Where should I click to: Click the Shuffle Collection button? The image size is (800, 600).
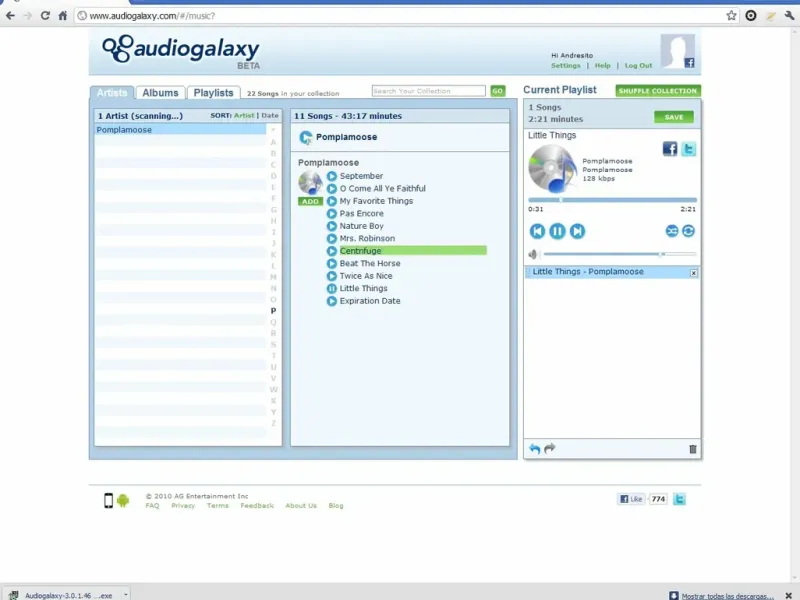point(658,91)
